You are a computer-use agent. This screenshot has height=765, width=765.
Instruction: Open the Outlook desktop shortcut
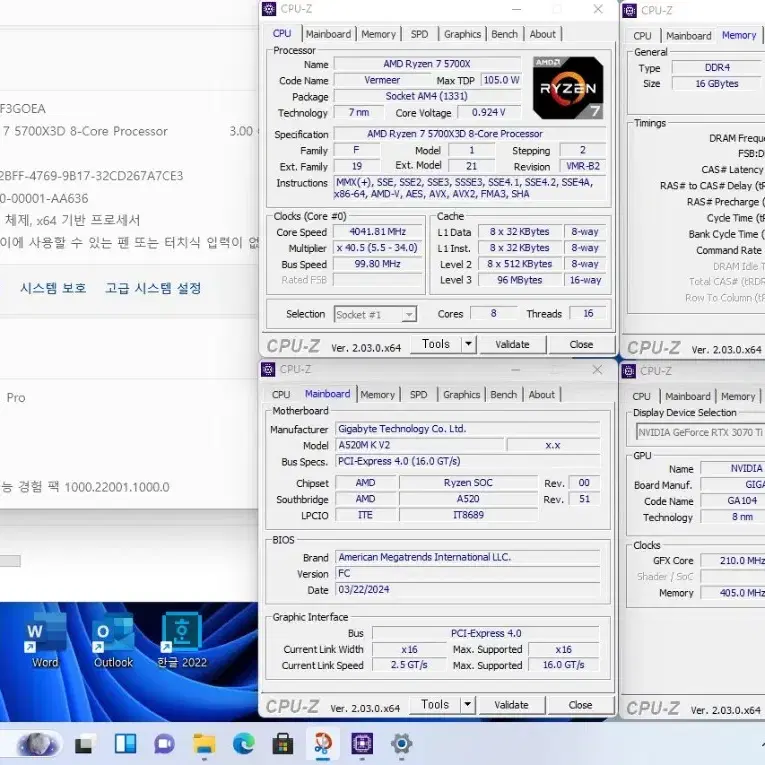click(113, 639)
